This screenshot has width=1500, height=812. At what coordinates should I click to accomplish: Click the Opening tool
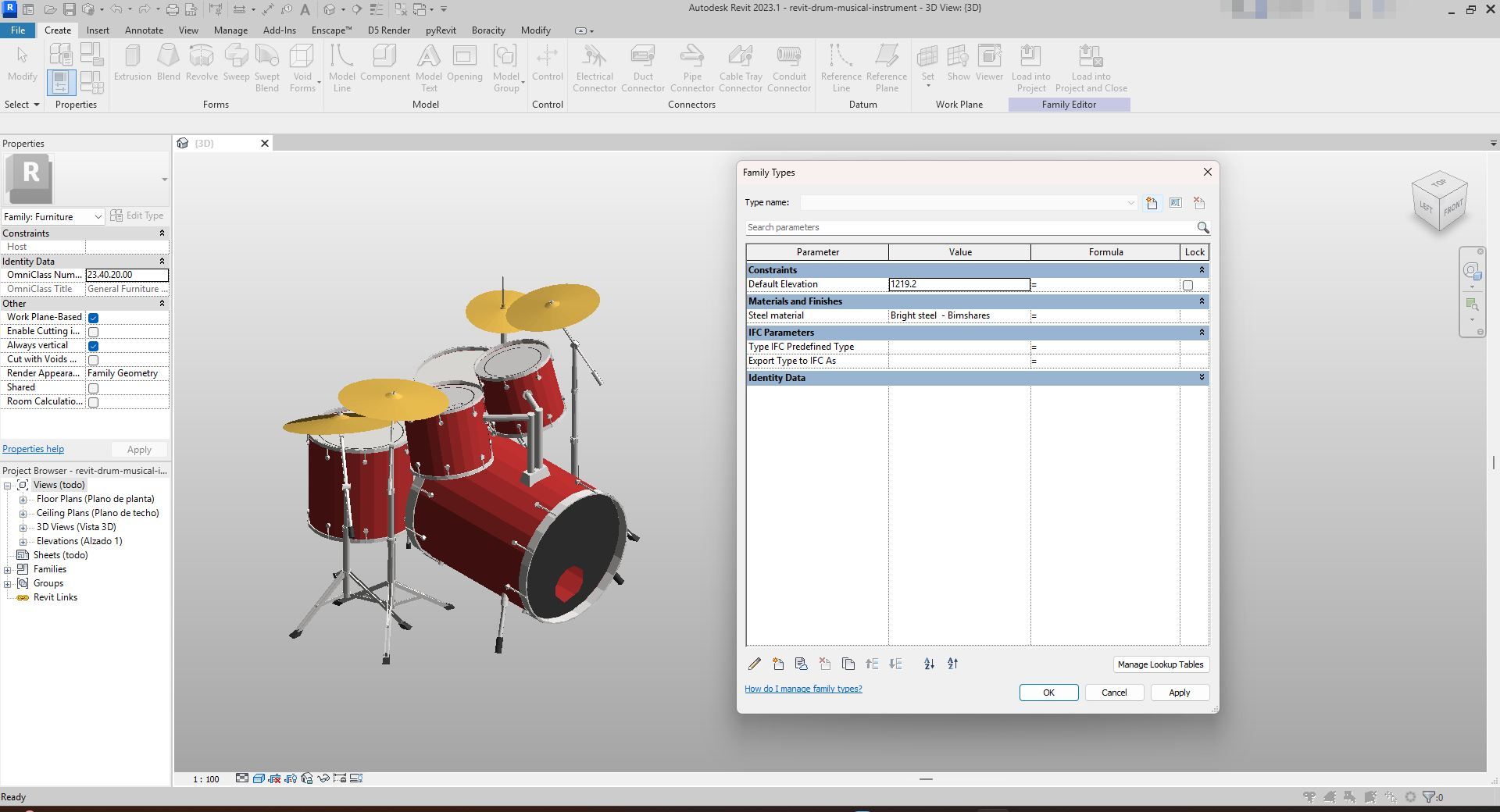coord(465,62)
